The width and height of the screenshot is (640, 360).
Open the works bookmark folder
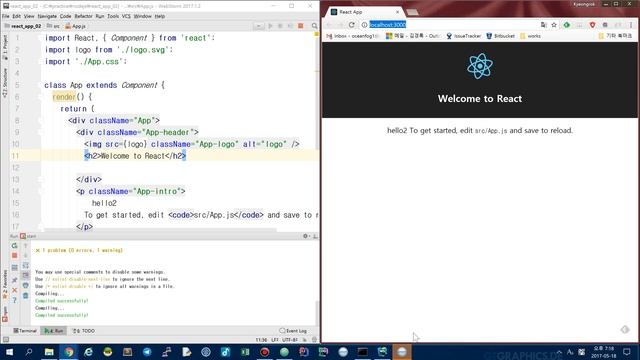tap(530, 36)
